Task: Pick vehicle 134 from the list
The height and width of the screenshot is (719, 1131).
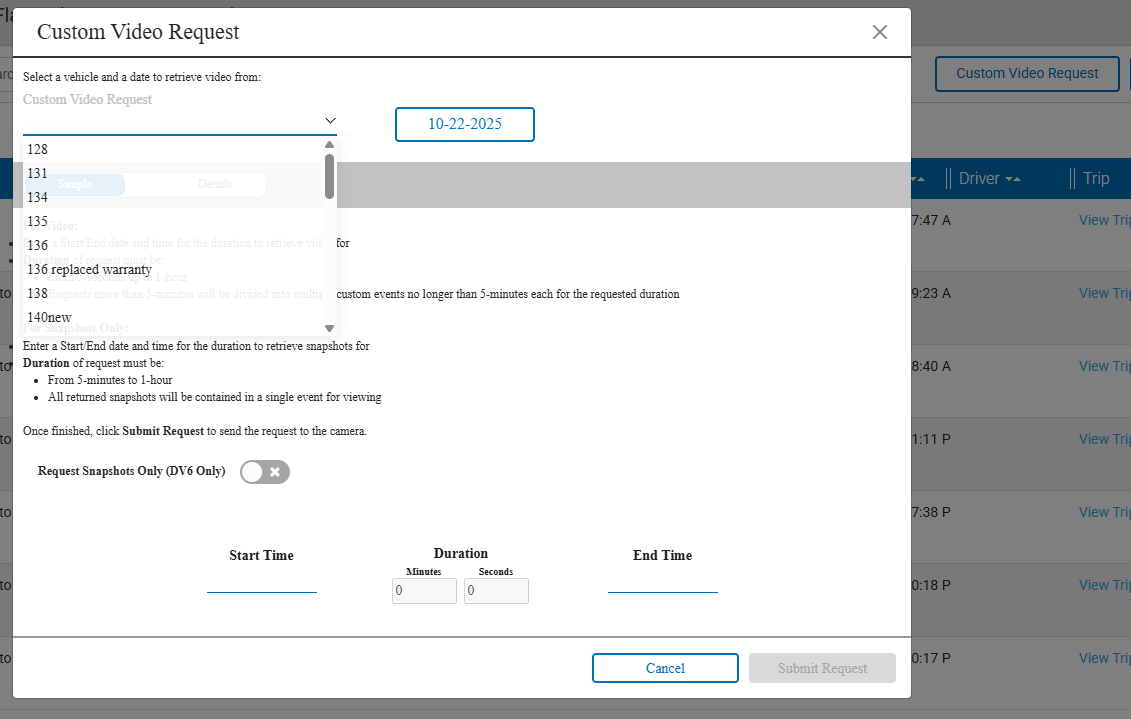Action: point(38,197)
